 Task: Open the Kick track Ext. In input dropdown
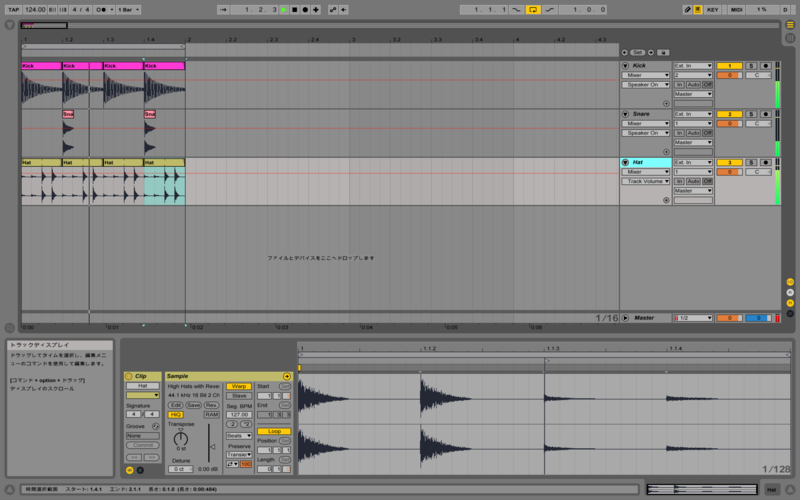(693, 66)
